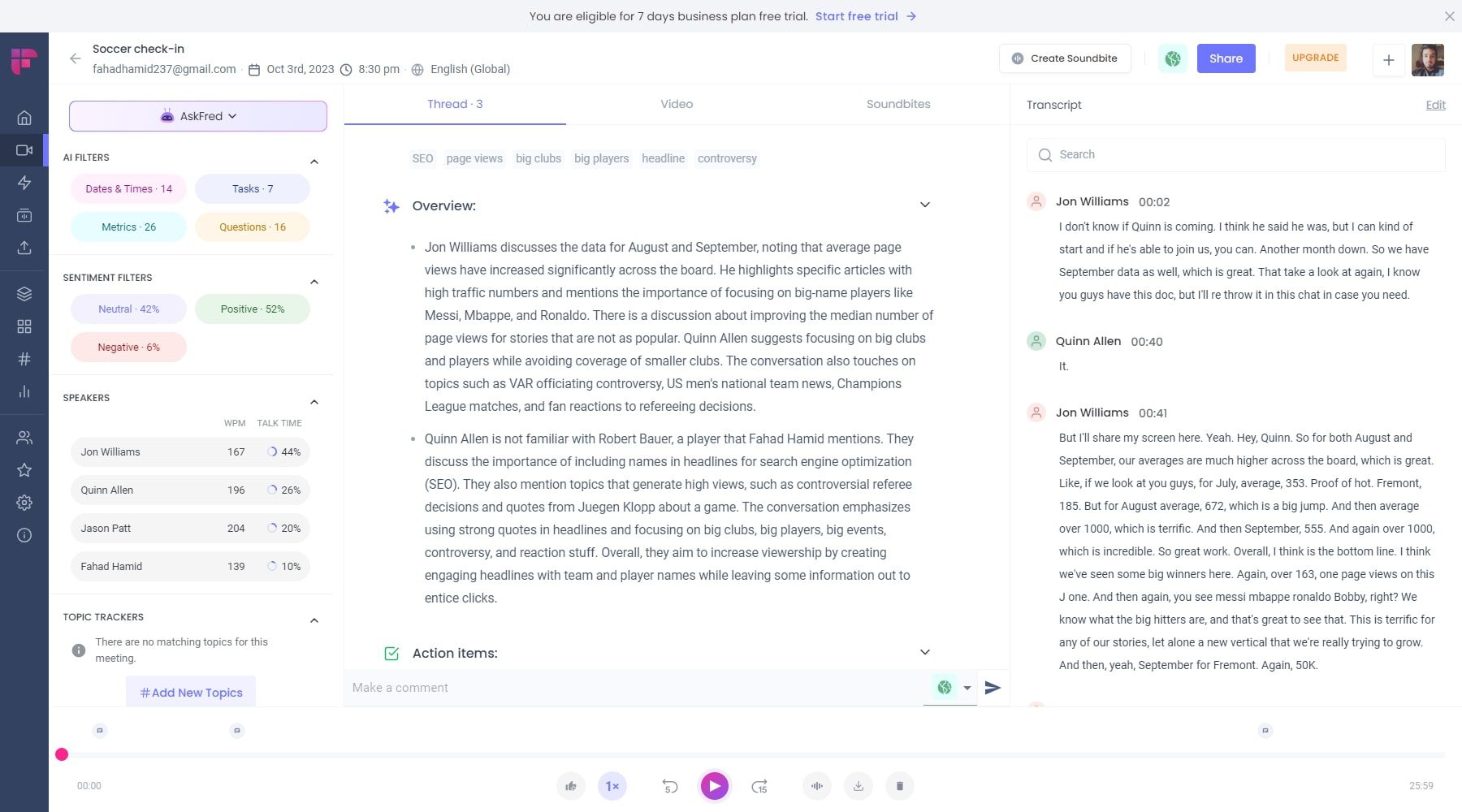Toggle the Negative 6% sentiment filter
This screenshot has width=1462, height=812.
pos(128,347)
